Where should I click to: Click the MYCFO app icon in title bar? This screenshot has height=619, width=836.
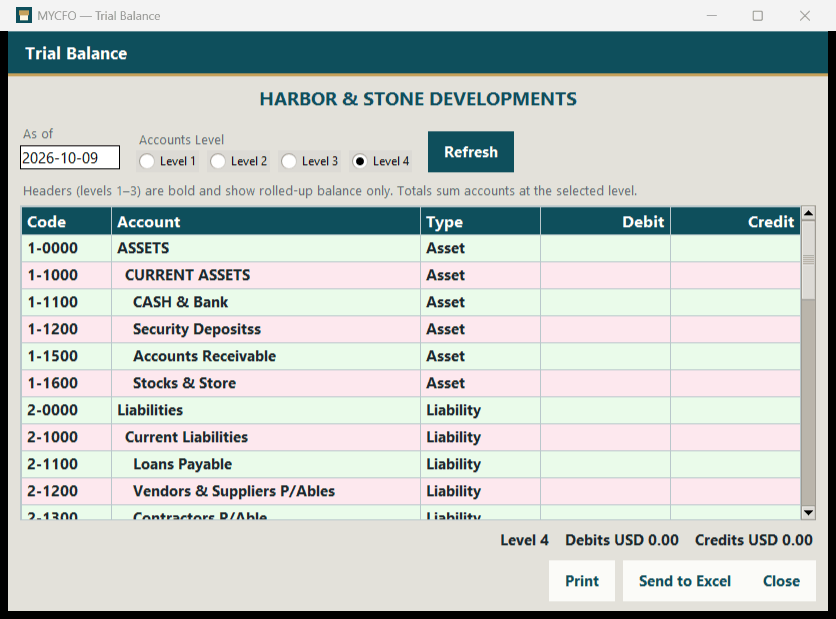pyautogui.click(x=23, y=15)
